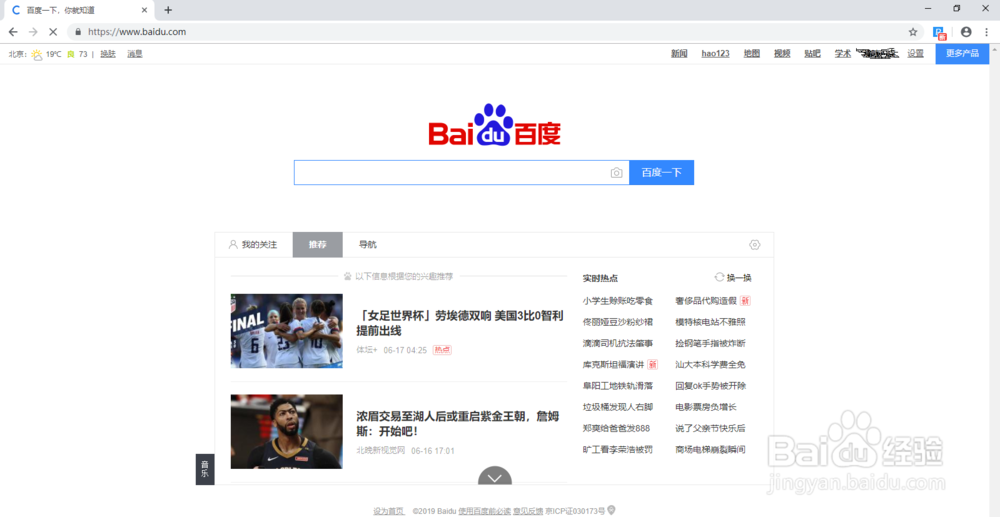Click 意见反馈 footer link
This screenshot has width=1000, height=517.
(x=528, y=511)
